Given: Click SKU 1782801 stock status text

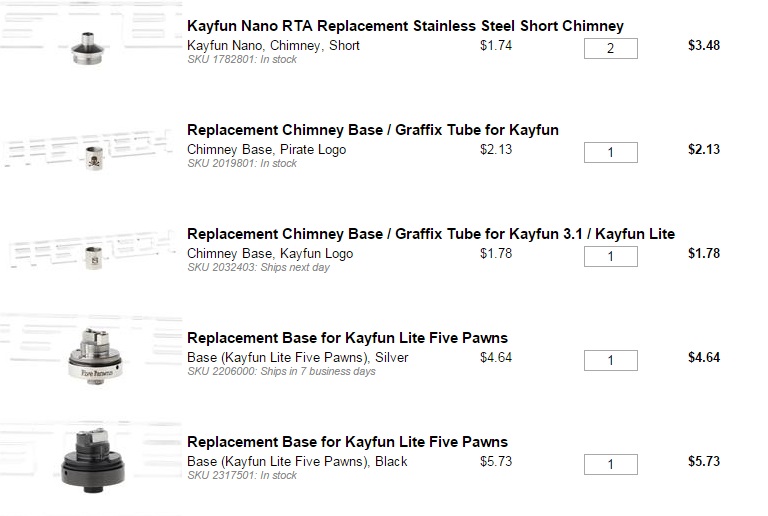Looking at the screenshot, I should click(x=242, y=59).
